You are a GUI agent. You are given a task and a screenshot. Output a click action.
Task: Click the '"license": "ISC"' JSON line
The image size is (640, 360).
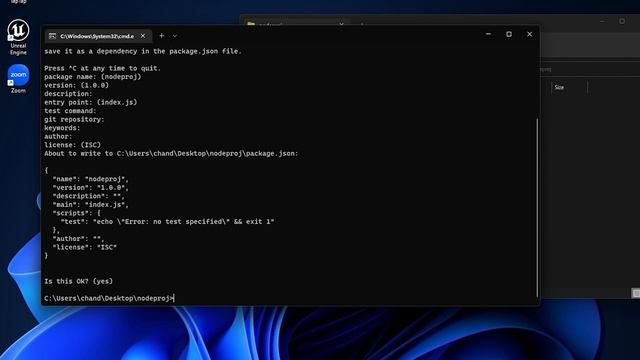[x=84, y=247]
